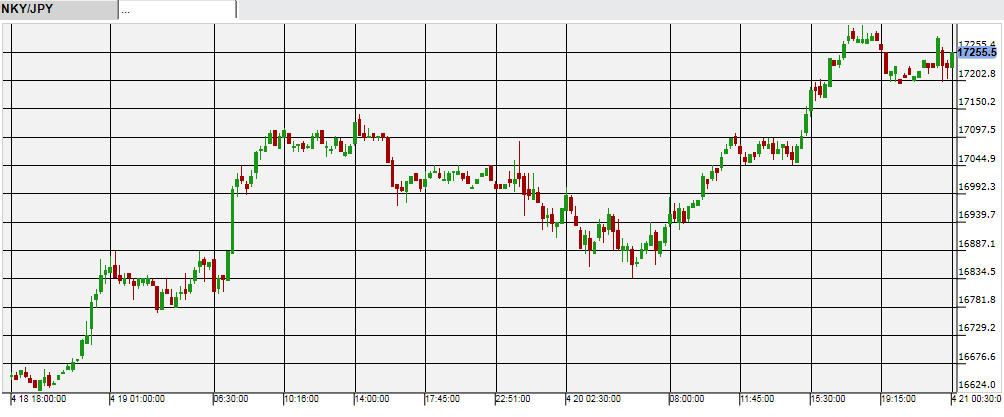The image size is (1004, 417).
Task: Click the 17044.9 price axis label
Action: [977, 159]
